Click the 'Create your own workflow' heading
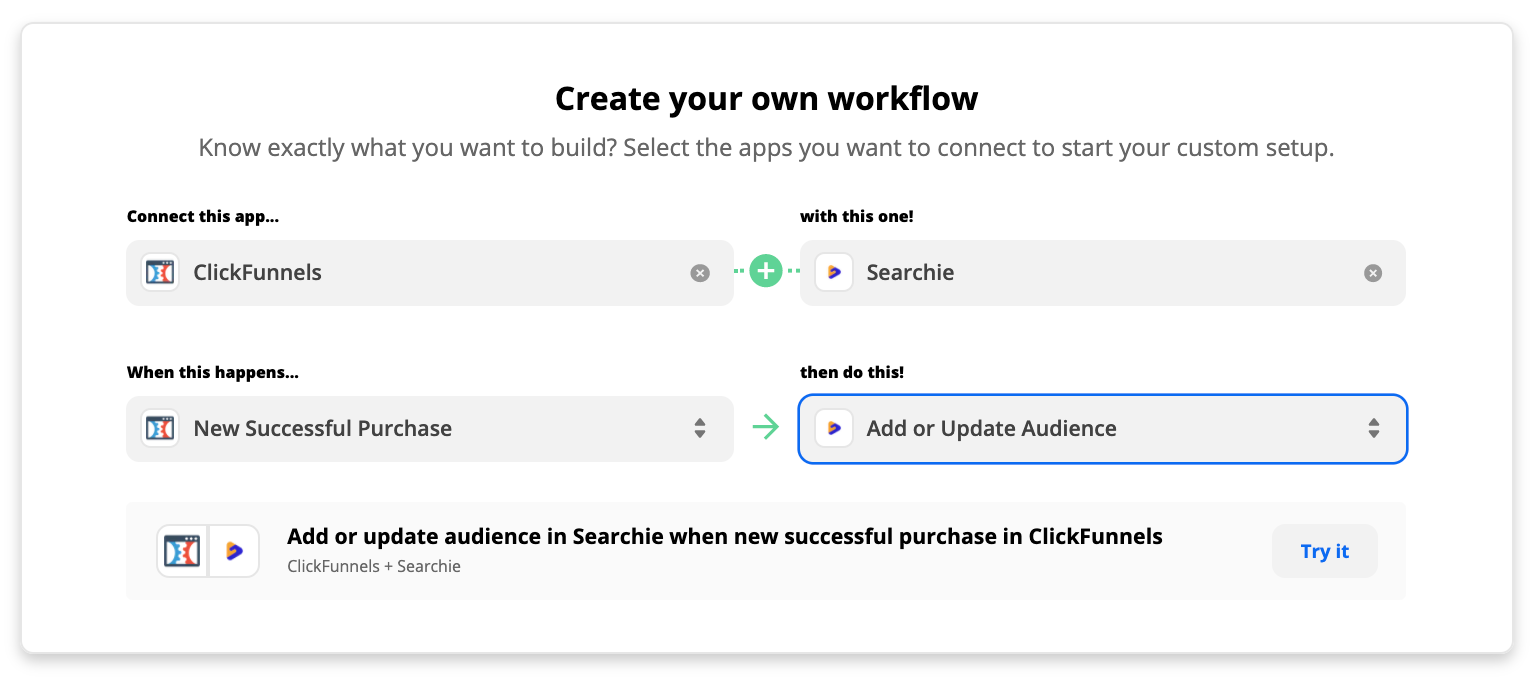The width and height of the screenshot is (1534, 680). pyautogui.click(x=767, y=99)
